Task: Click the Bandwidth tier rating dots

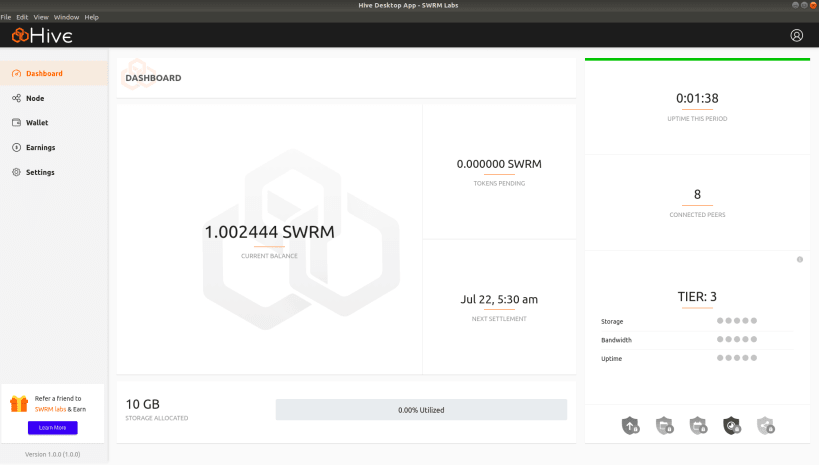Action: [736, 340]
